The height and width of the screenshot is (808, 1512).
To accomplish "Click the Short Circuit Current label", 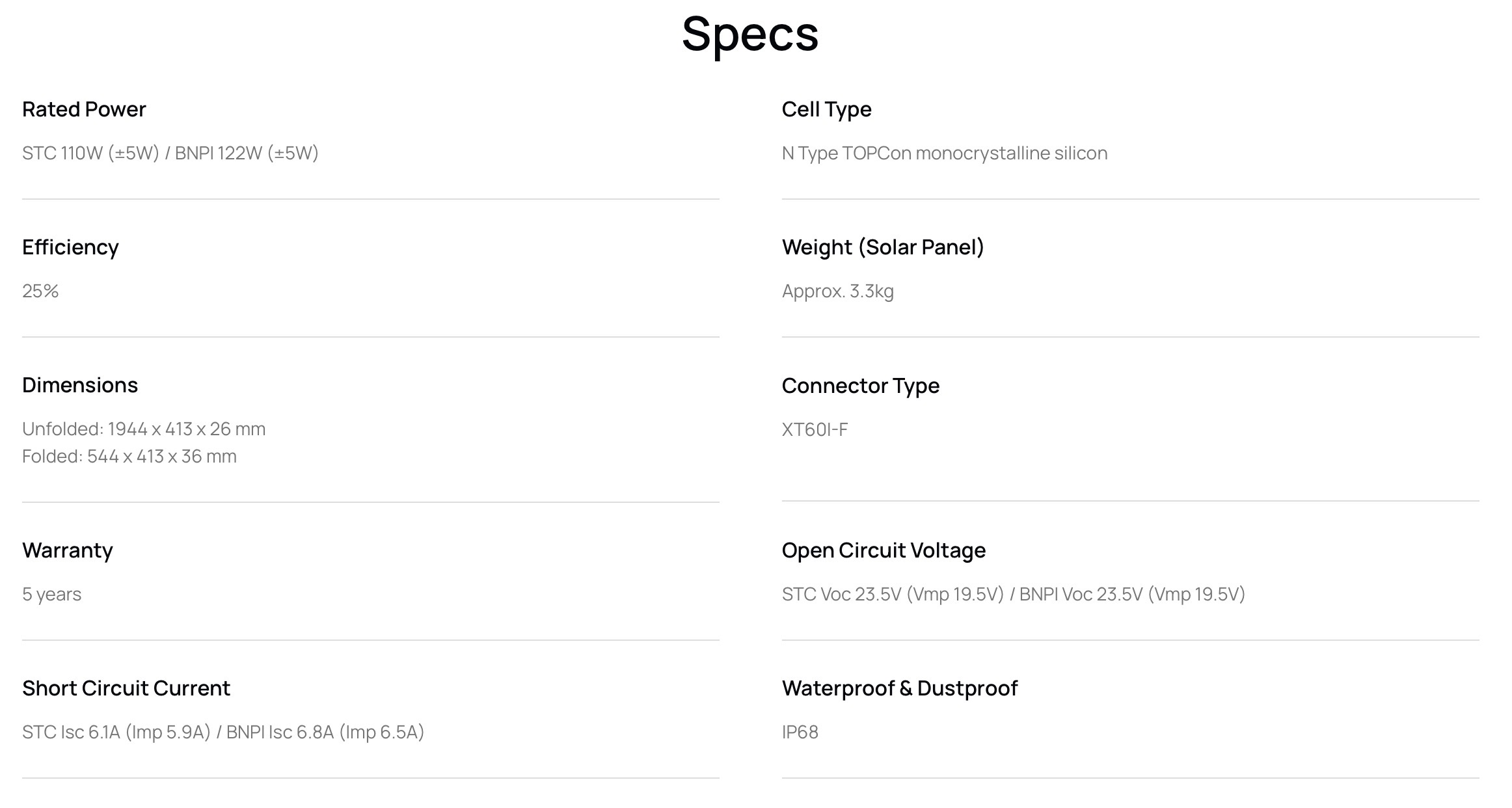I will tap(126, 688).
